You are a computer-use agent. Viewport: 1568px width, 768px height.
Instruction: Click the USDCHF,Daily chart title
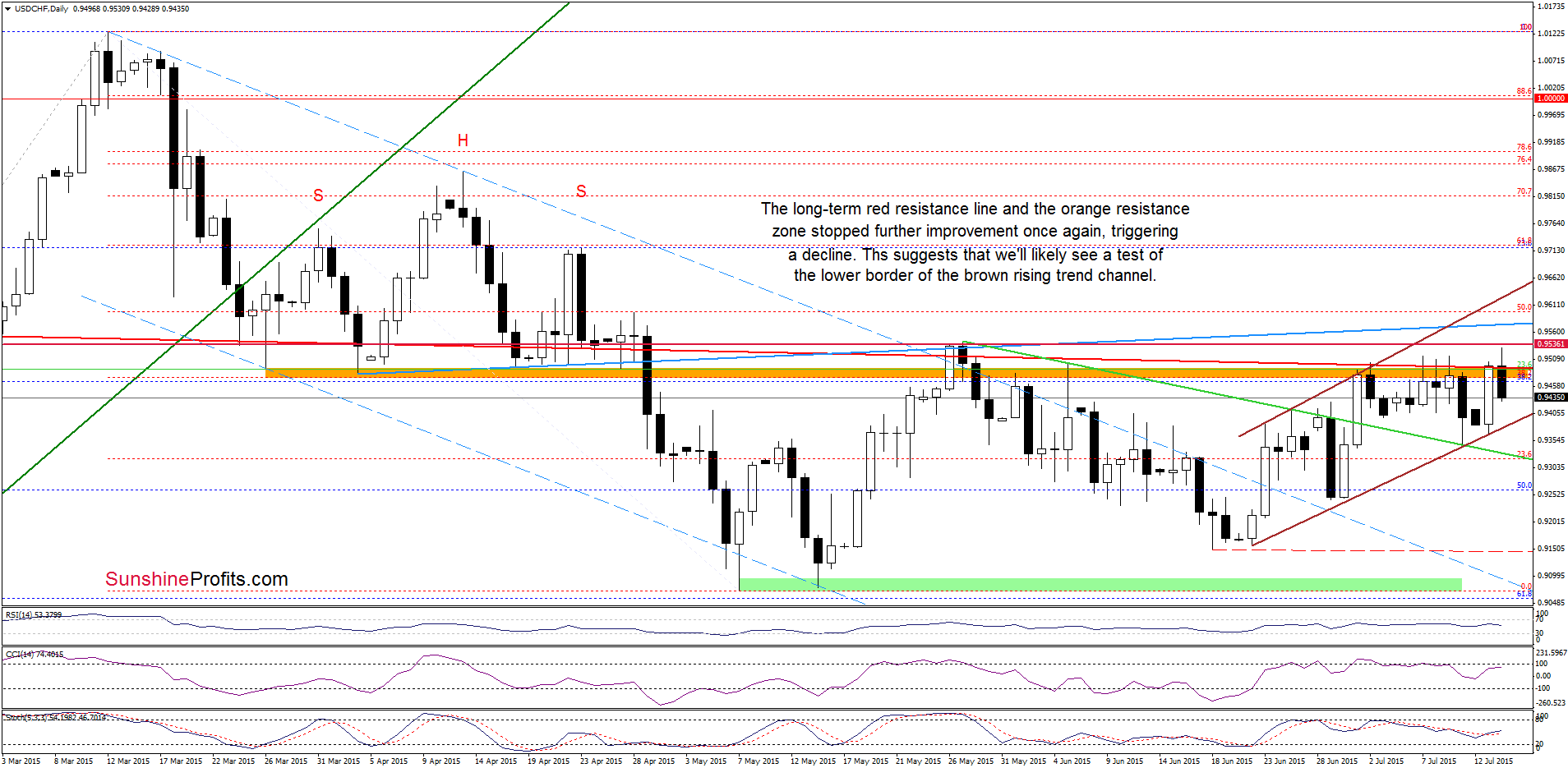tap(42, 8)
